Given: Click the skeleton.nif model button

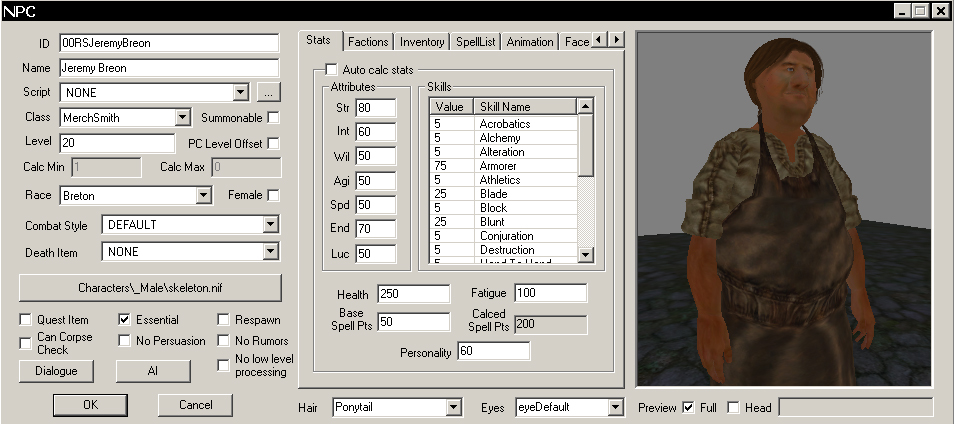Looking at the screenshot, I should click(150, 288).
